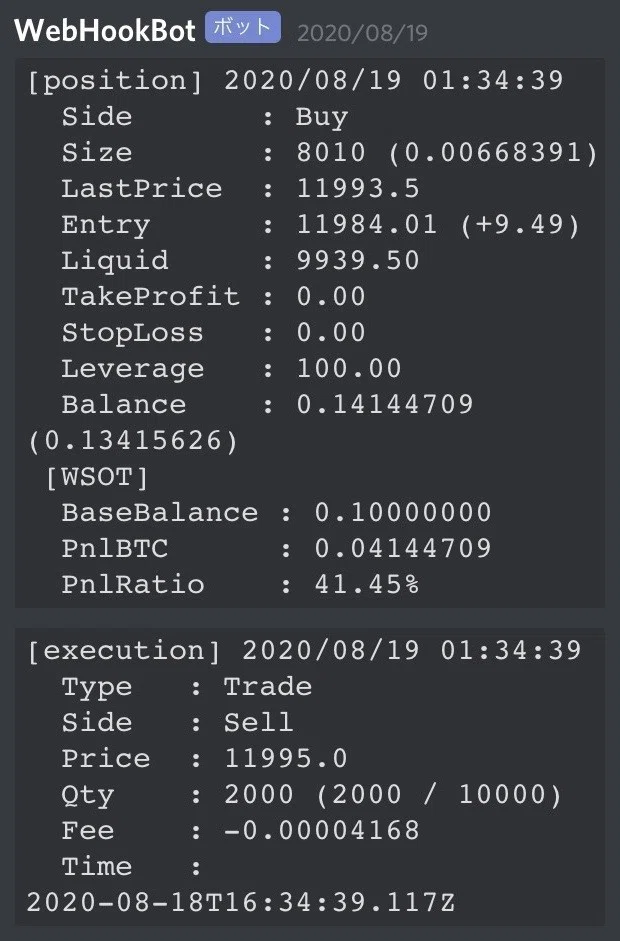Select the PnlBTC value 0.04144709
The height and width of the screenshot is (941, 620).
[x=403, y=549]
